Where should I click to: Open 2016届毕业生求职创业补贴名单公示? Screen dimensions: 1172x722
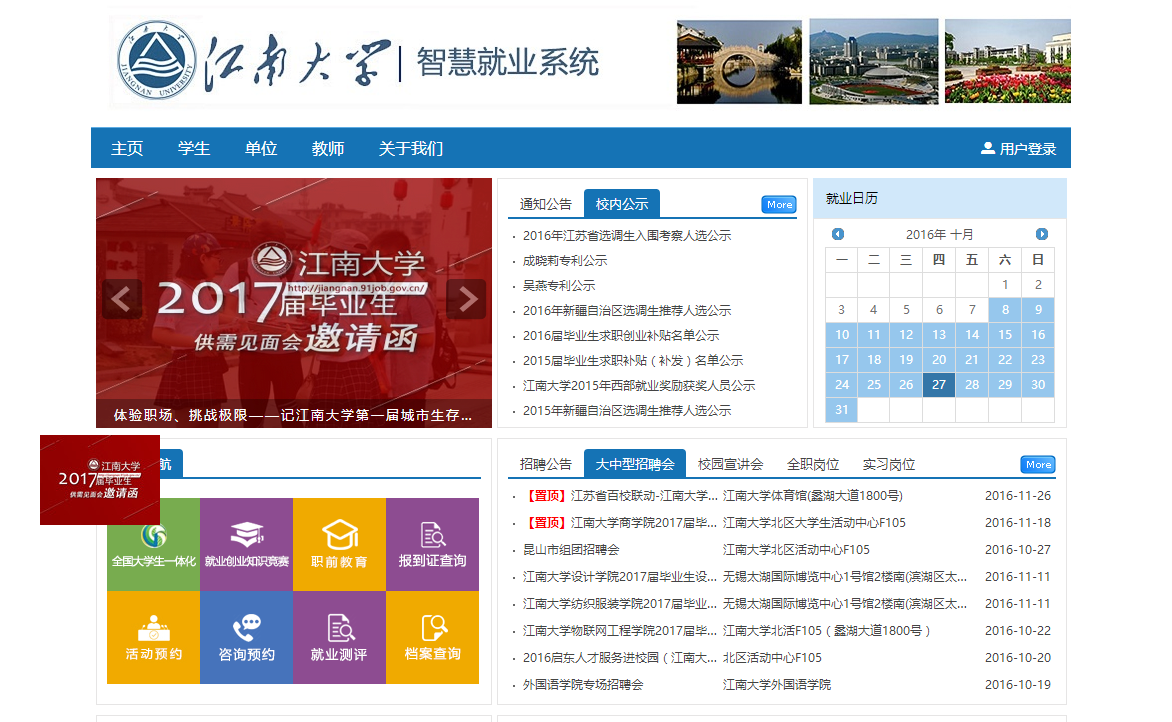pos(621,336)
